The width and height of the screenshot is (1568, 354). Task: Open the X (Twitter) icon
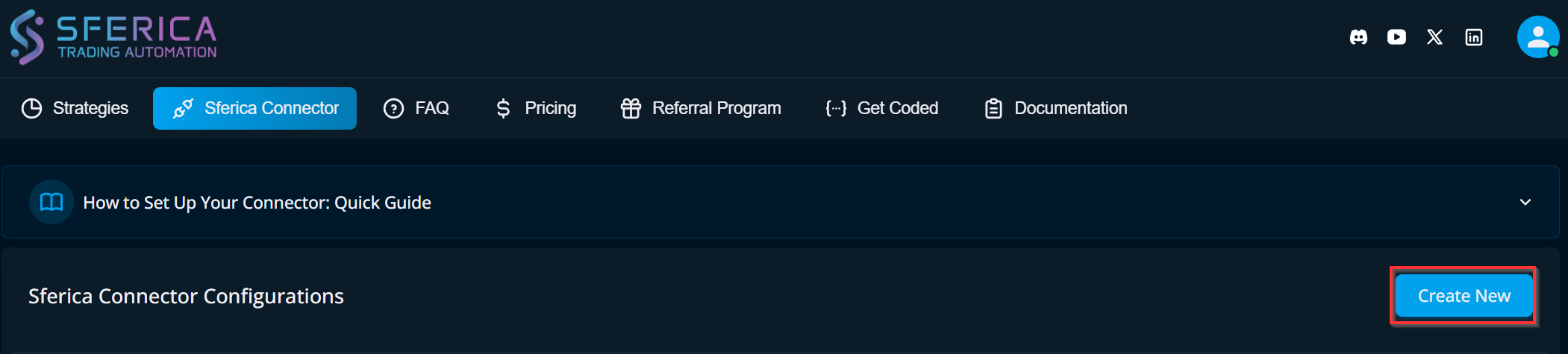click(x=1434, y=37)
